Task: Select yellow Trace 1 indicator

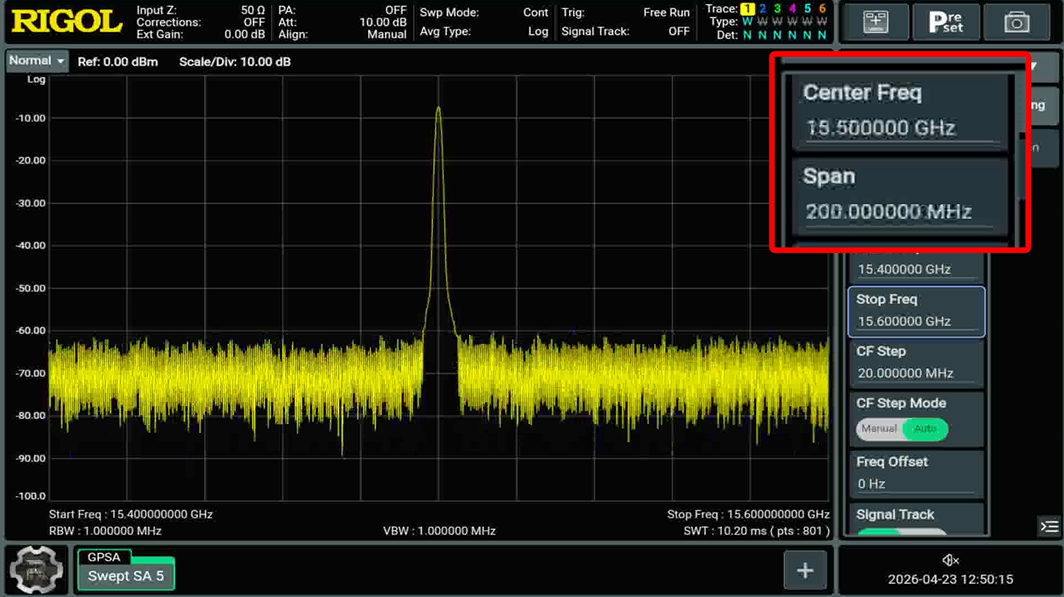Action: coord(747,9)
